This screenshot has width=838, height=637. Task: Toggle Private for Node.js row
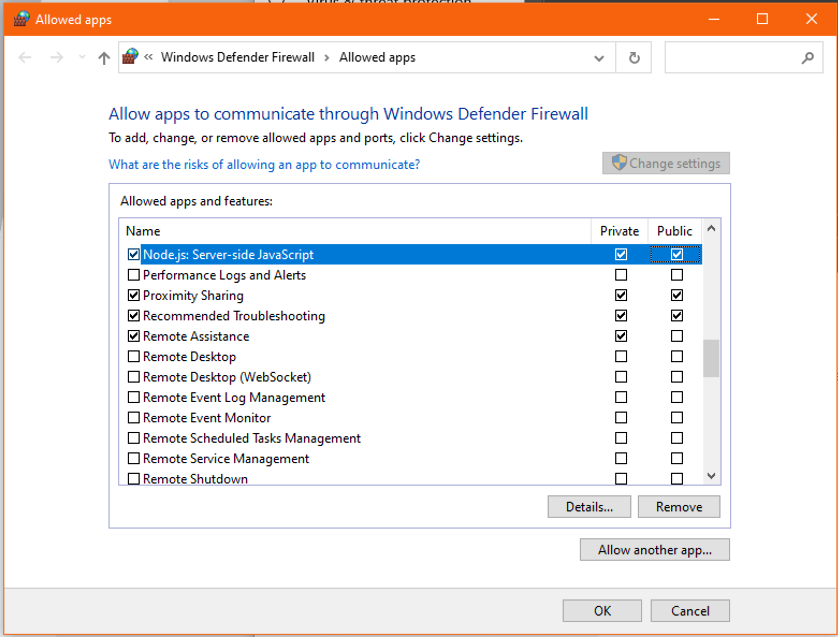[x=621, y=254]
